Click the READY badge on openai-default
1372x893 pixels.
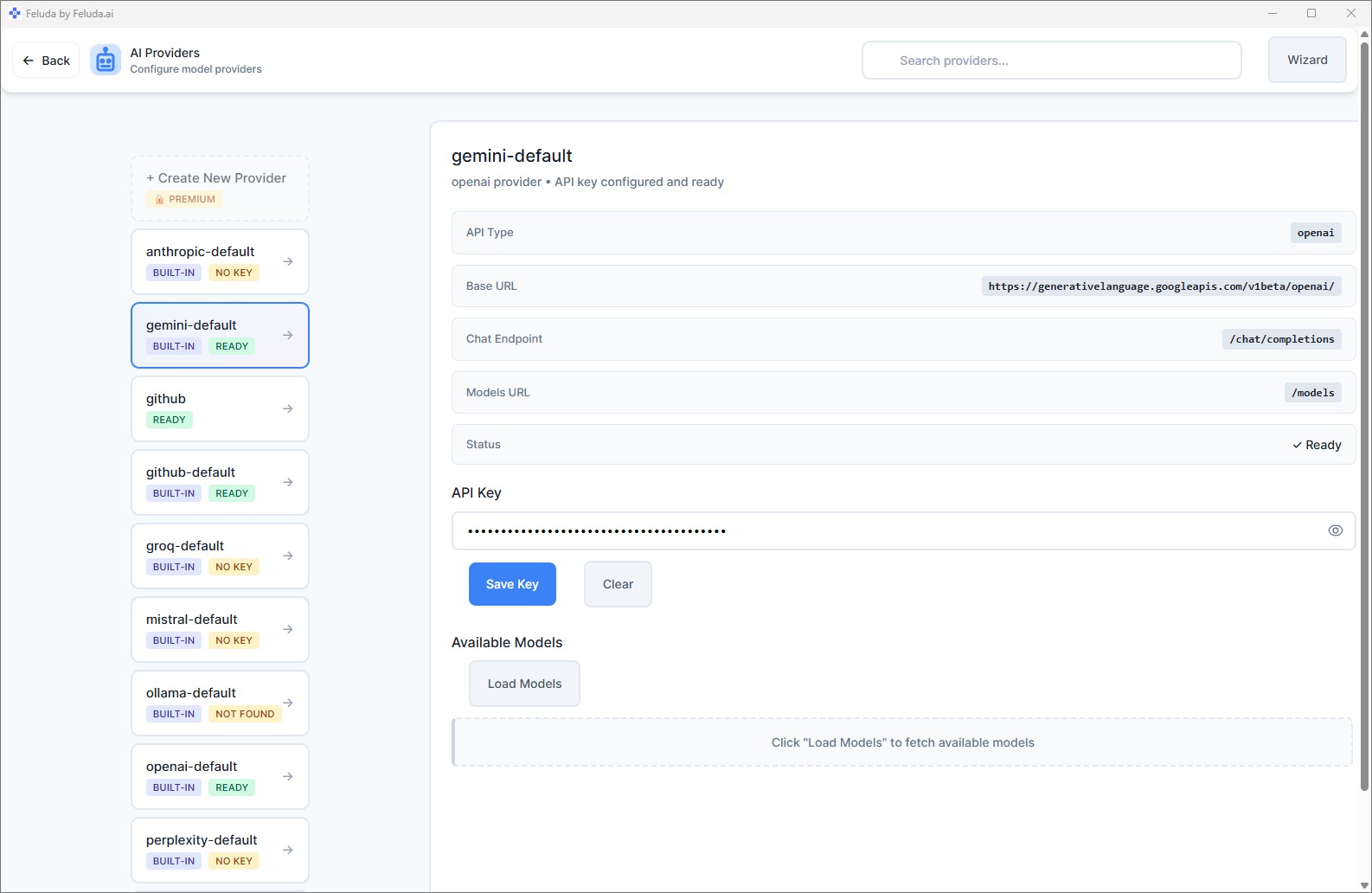232,787
